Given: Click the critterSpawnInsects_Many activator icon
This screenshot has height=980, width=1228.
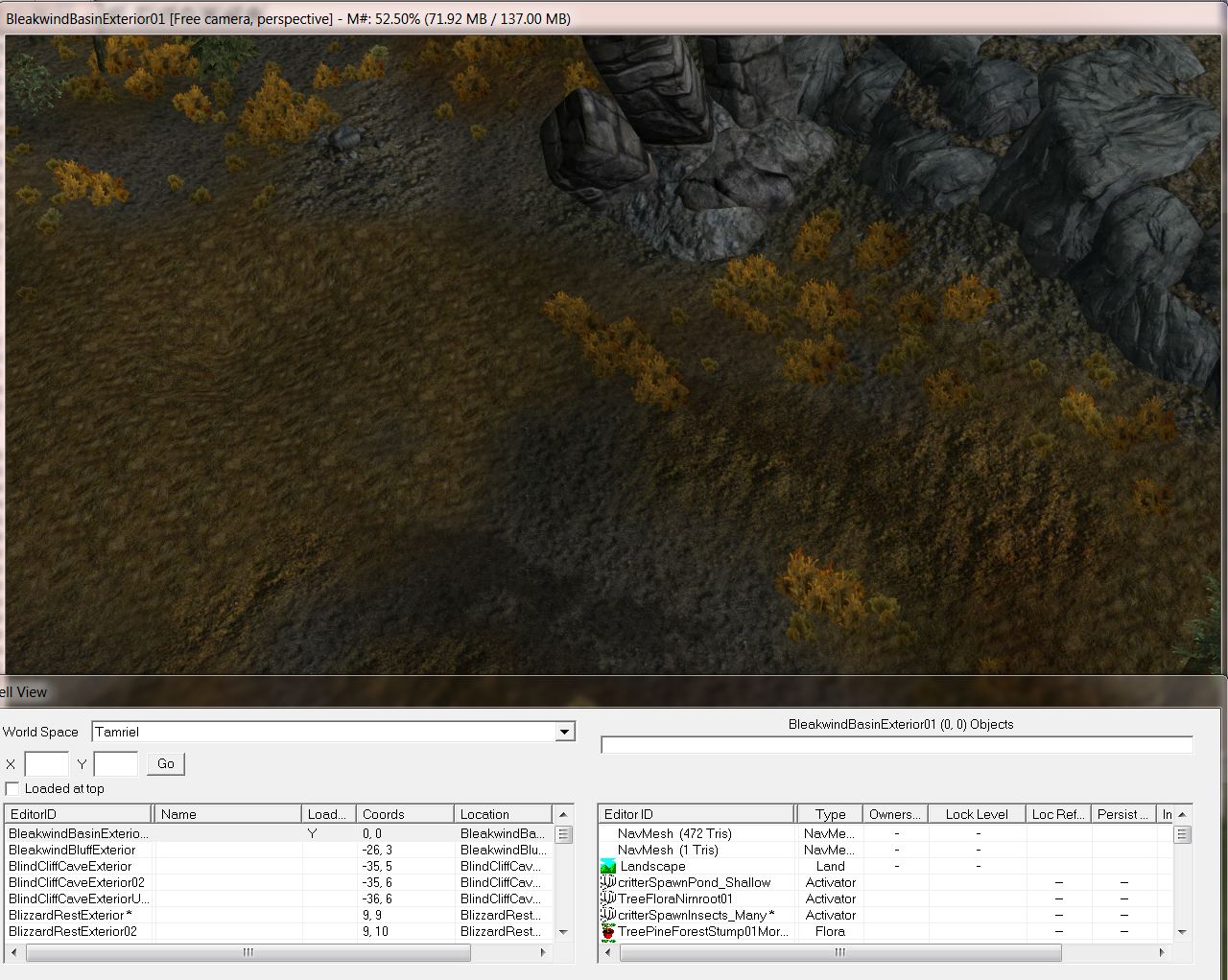Looking at the screenshot, I should coord(607,915).
